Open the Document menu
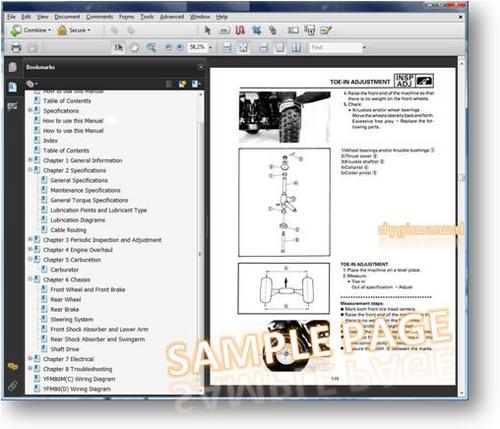This screenshot has width=500, height=429. 67,17
